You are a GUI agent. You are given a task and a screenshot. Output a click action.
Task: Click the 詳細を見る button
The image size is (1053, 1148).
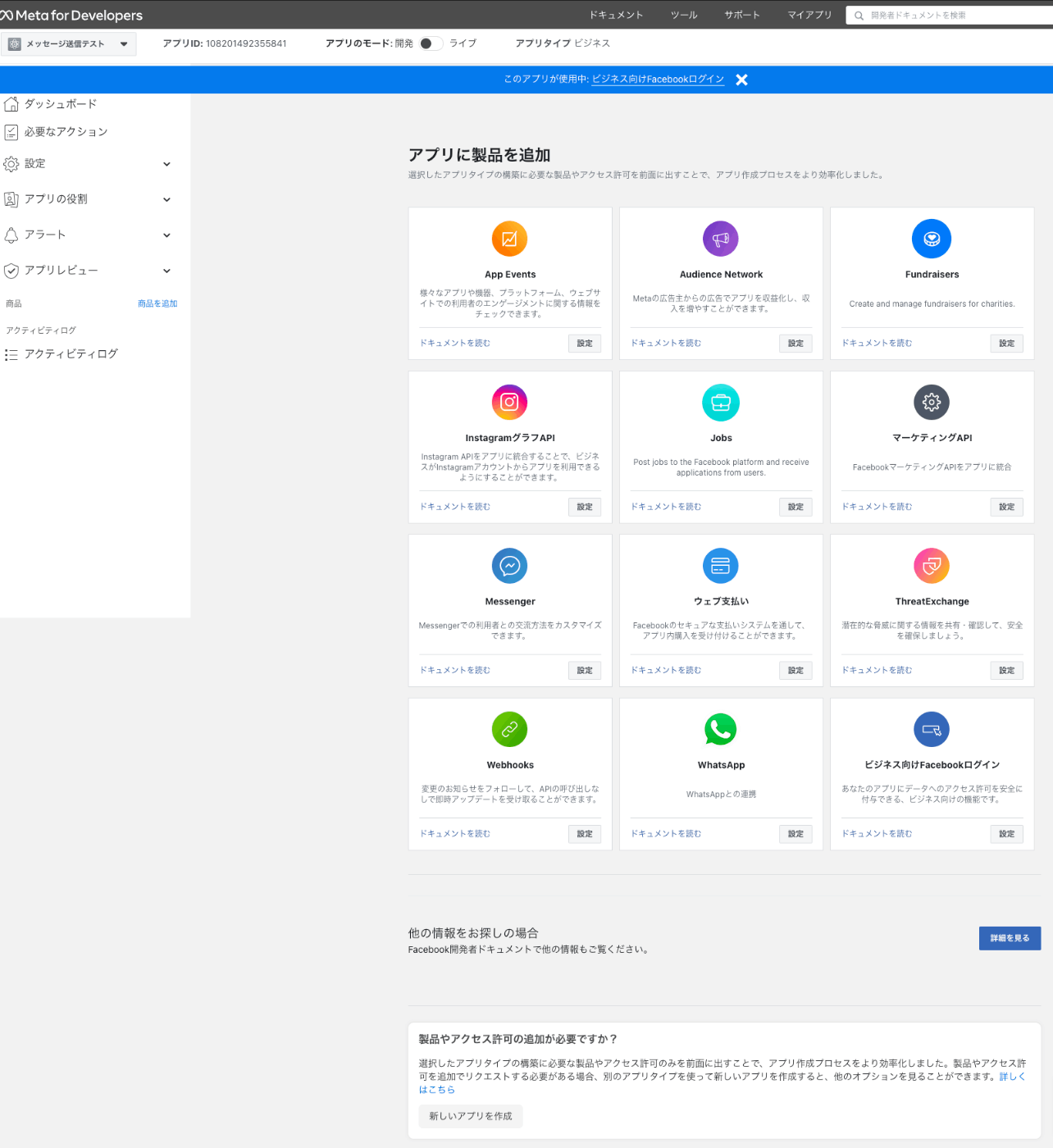point(1010,938)
